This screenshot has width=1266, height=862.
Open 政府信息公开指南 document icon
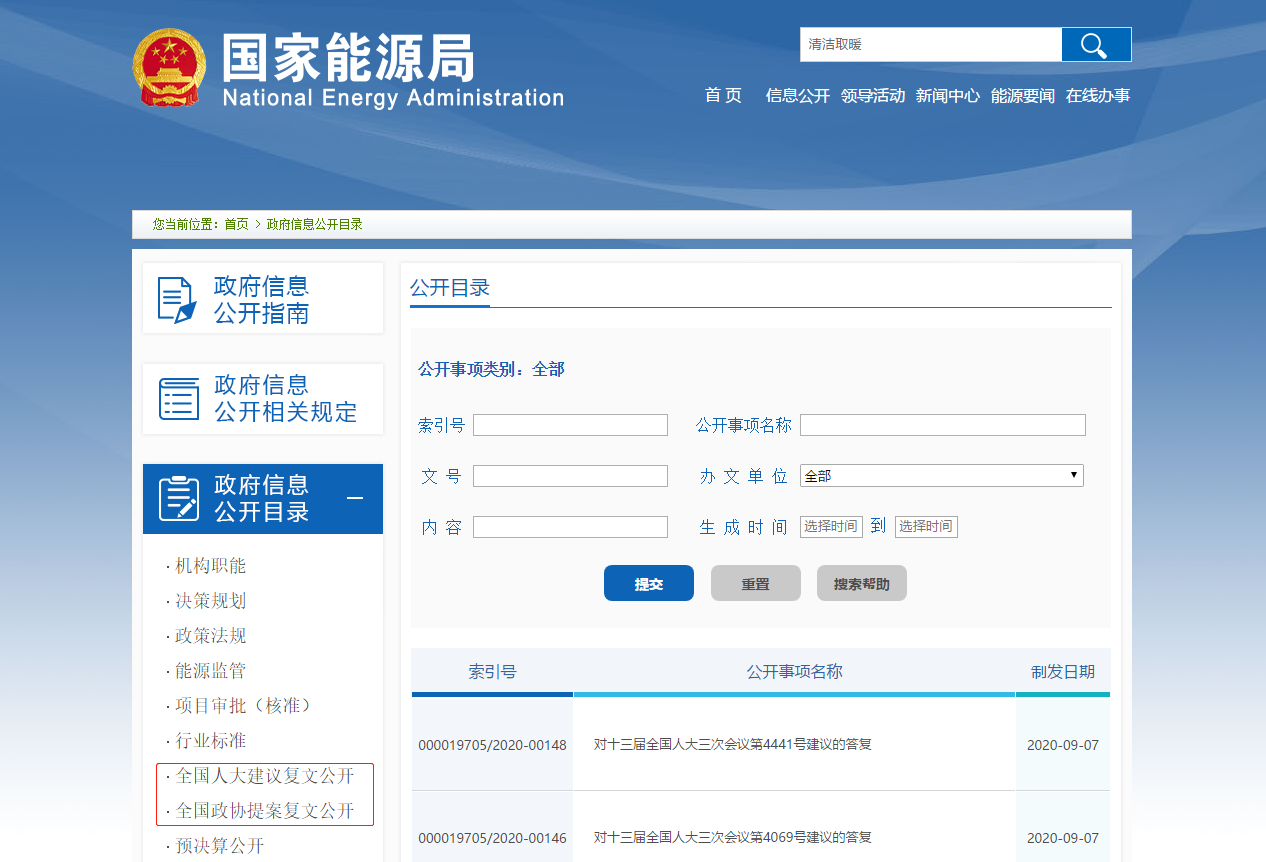click(x=177, y=299)
